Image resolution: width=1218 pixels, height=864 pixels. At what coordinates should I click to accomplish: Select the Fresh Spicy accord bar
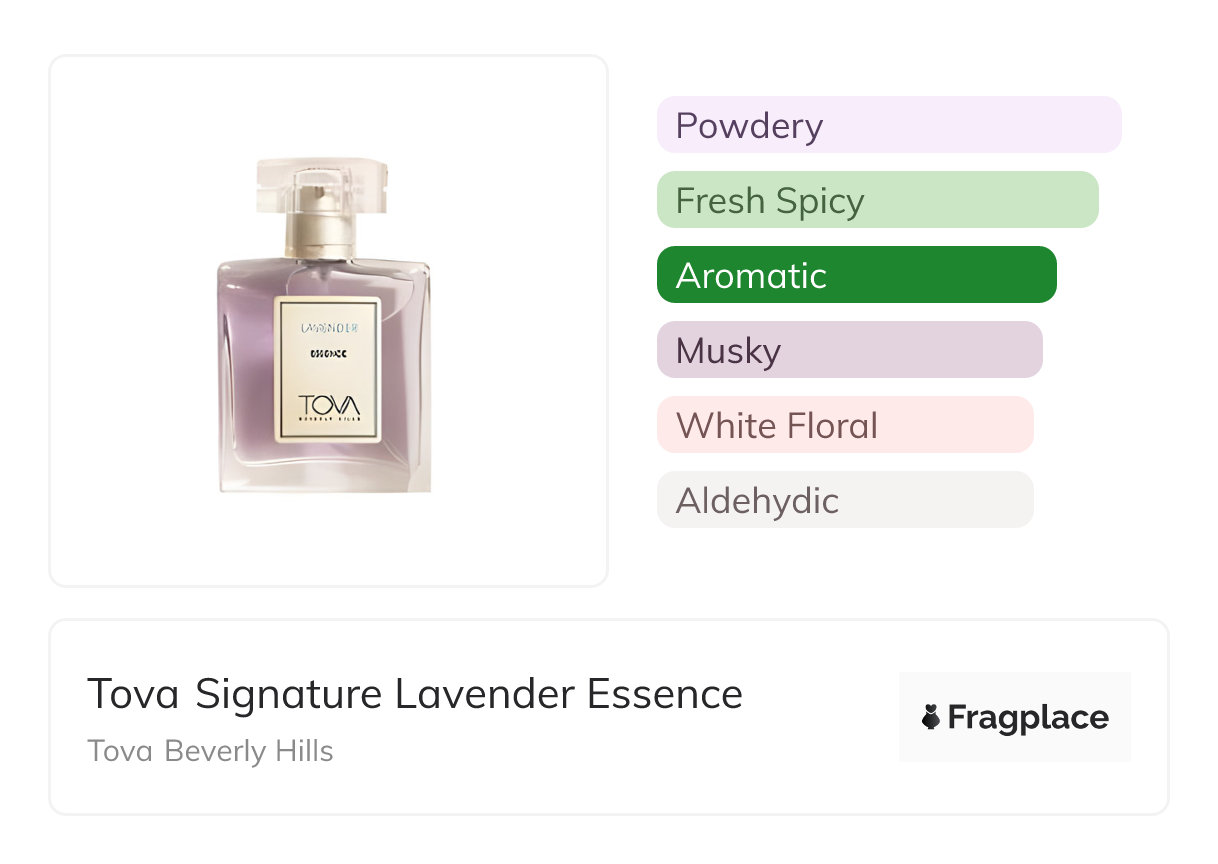click(x=877, y=200)
